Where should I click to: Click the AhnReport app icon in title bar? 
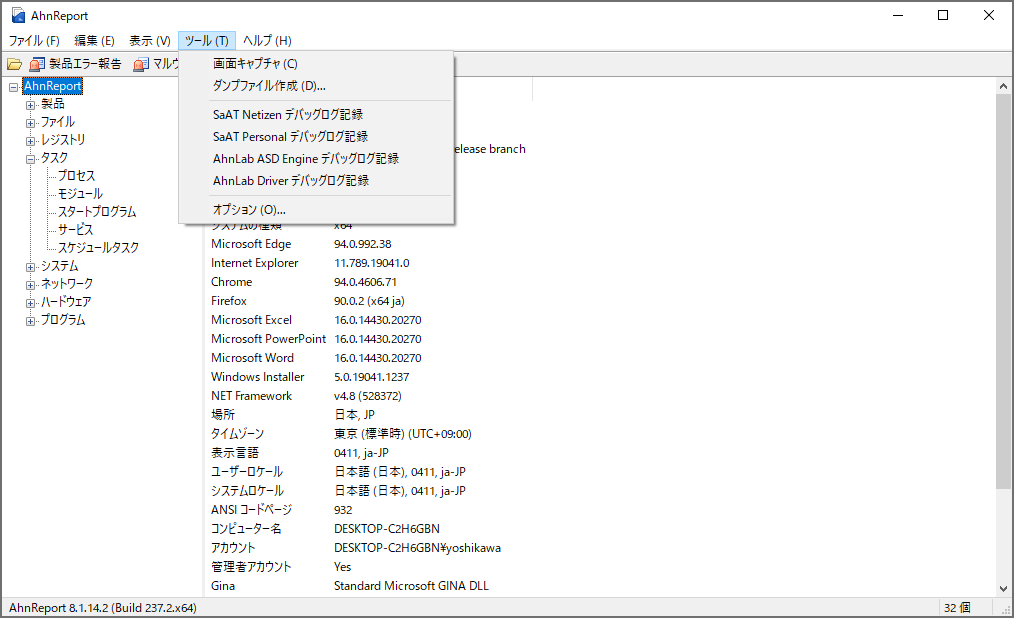pyautogui.click(x=18, y=16)
